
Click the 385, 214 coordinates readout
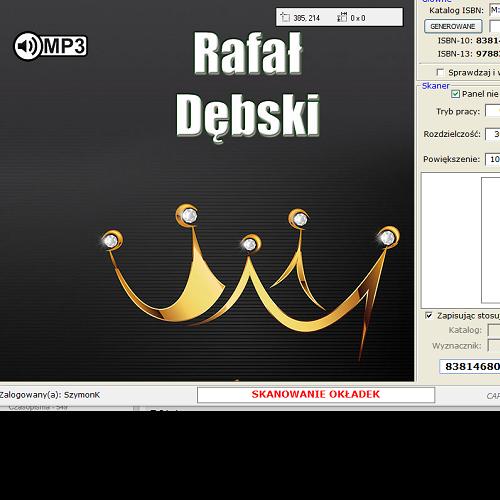coord(306,18)
